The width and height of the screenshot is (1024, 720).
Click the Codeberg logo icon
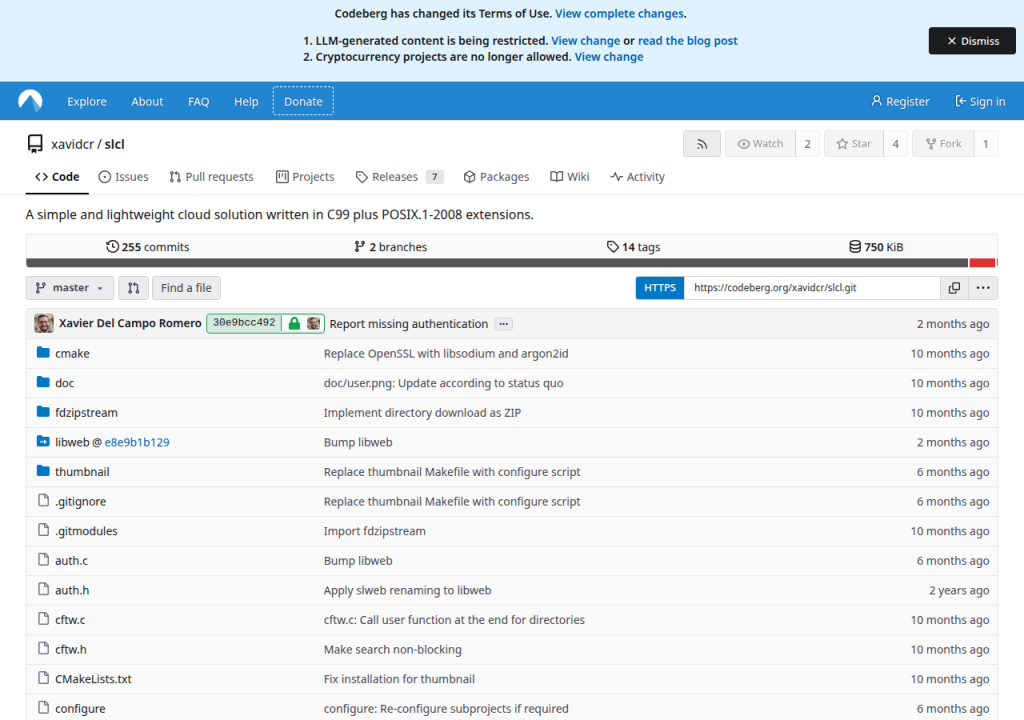click(30, 101)
